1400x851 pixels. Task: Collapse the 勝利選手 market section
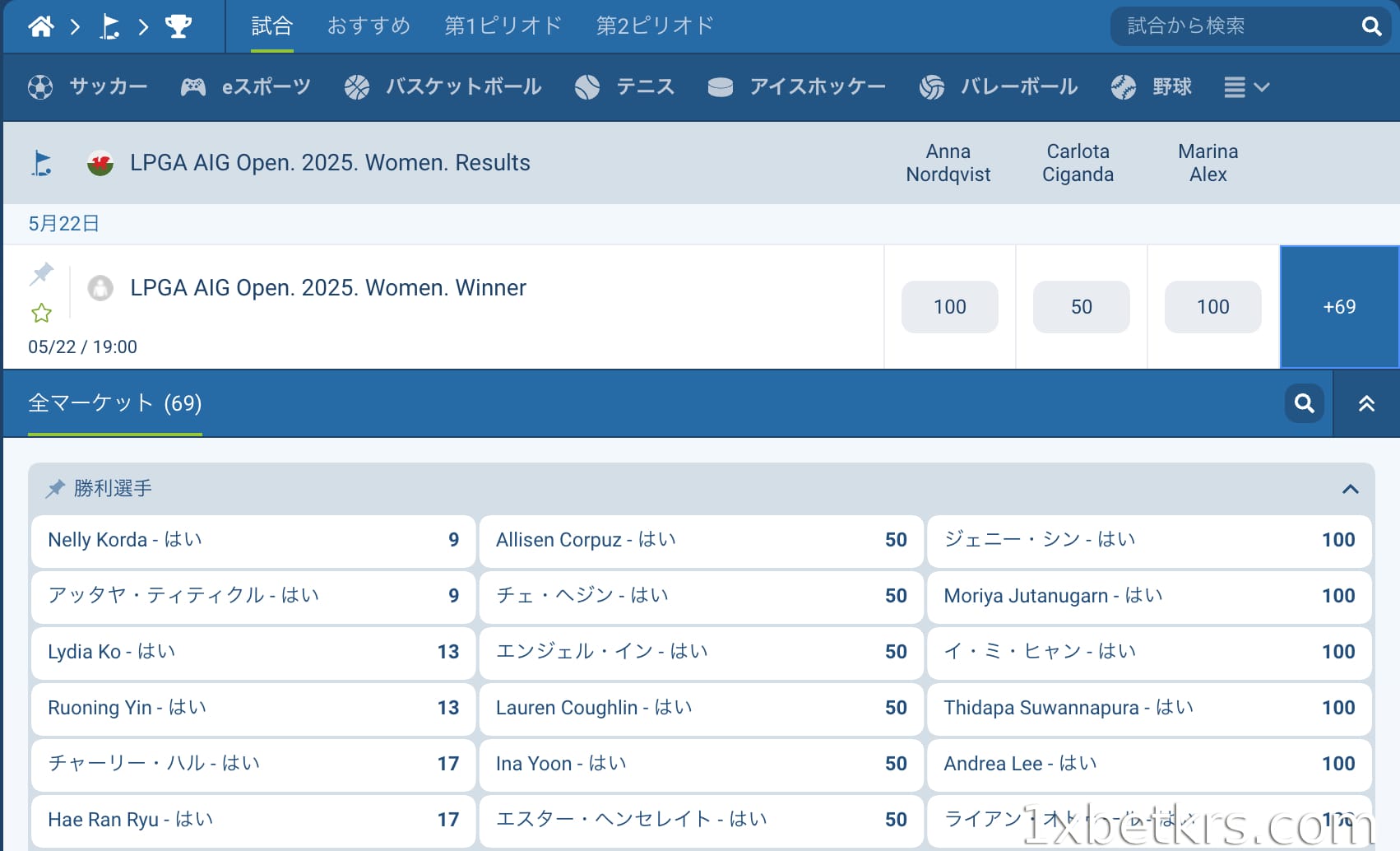1350,489
